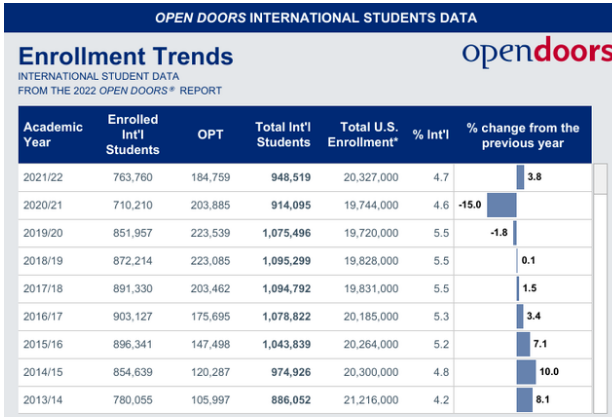The image size is (612, 417).
Task: Sort by Enrolled Int'l Students column header
Action: tap(133, 135)
